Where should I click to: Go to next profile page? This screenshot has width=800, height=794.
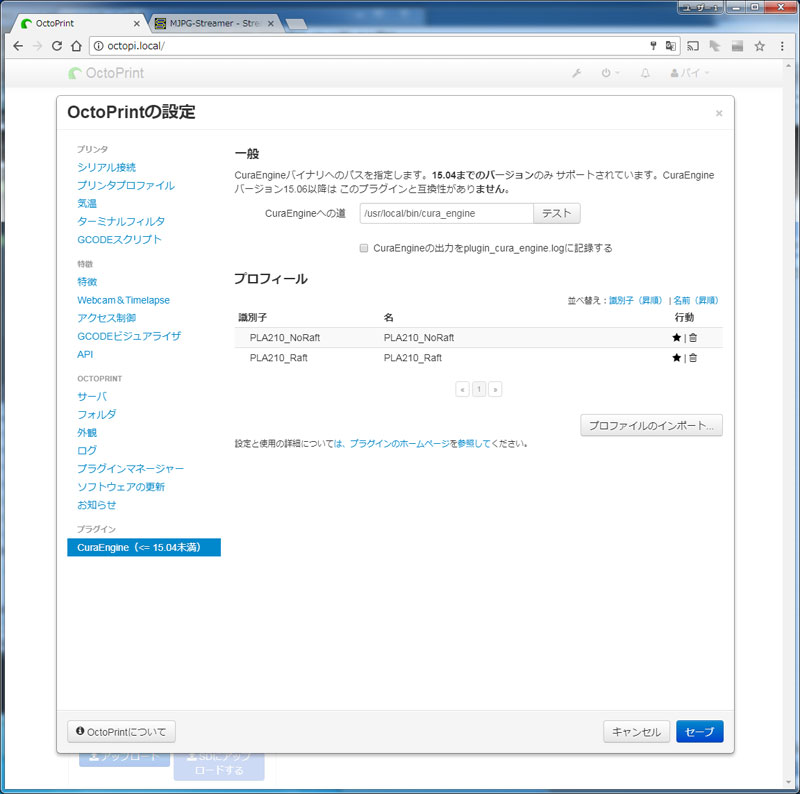click(x=495, y=389)
